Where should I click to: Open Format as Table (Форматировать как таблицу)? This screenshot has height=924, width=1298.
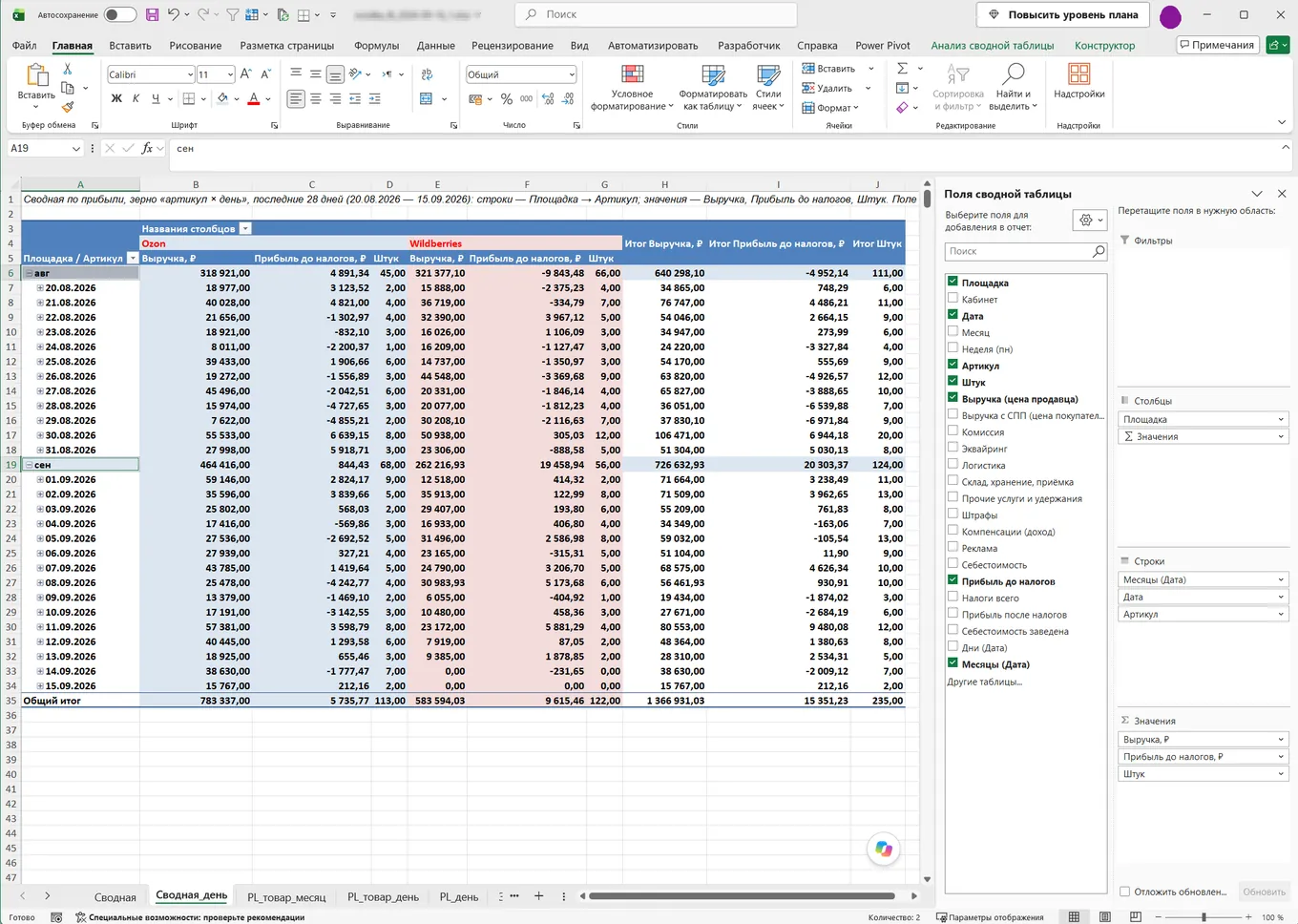pyautogui.click(x=713, y=88)
